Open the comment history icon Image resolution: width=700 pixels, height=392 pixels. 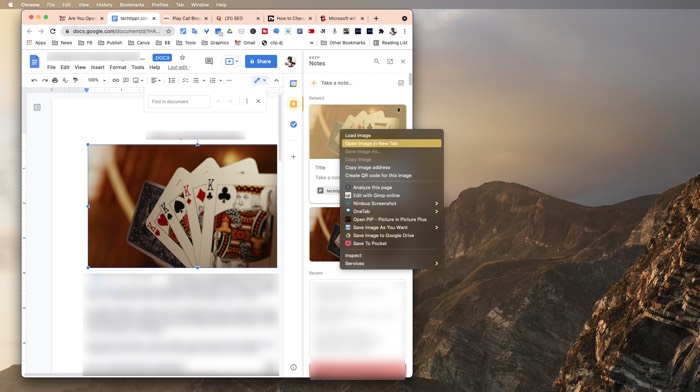[209, 61]
